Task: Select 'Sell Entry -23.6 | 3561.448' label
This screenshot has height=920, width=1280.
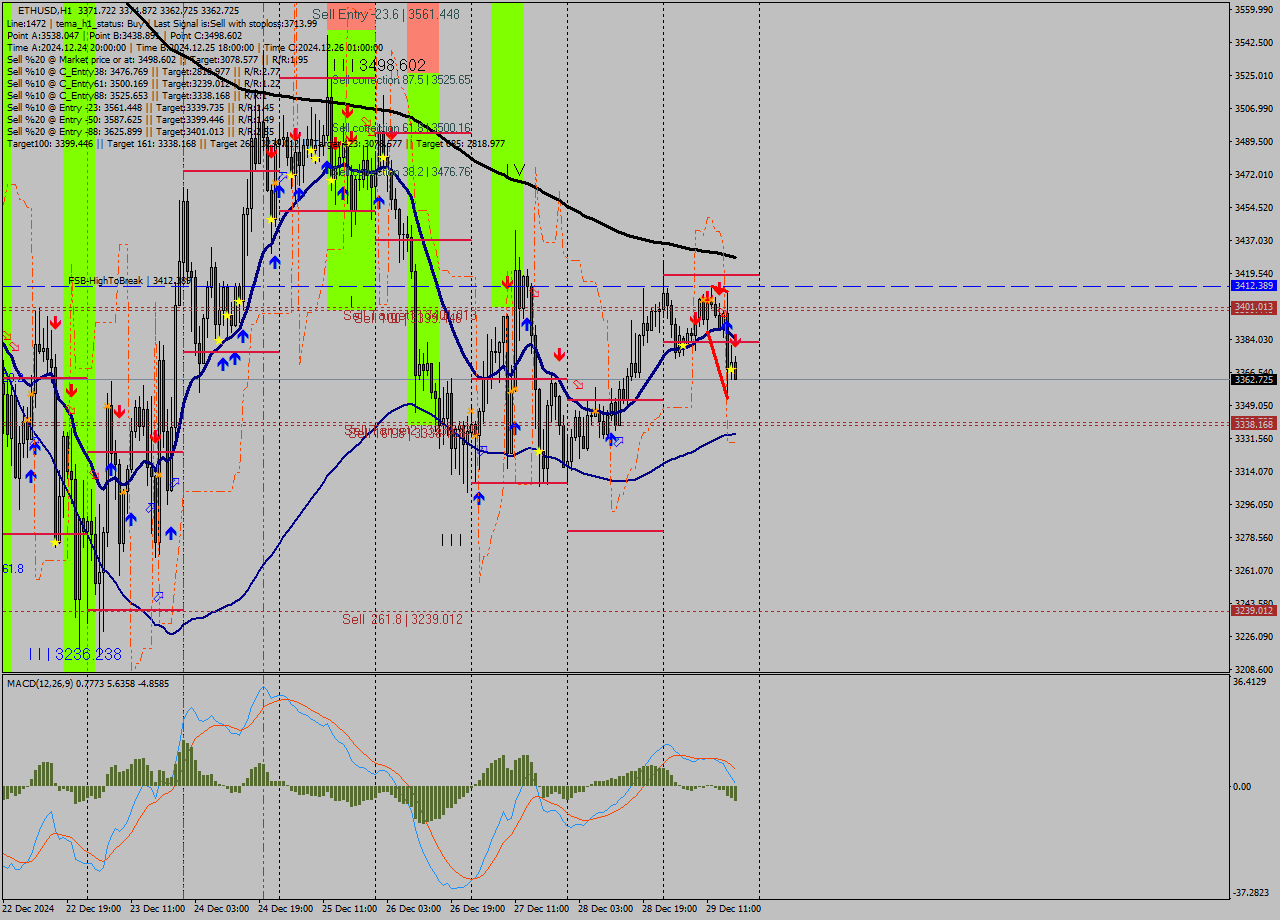Action: (386, 14)
